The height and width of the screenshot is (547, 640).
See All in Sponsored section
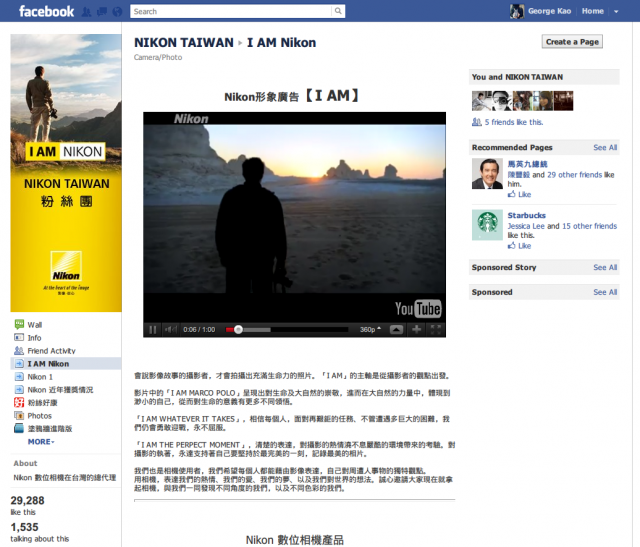605,292
